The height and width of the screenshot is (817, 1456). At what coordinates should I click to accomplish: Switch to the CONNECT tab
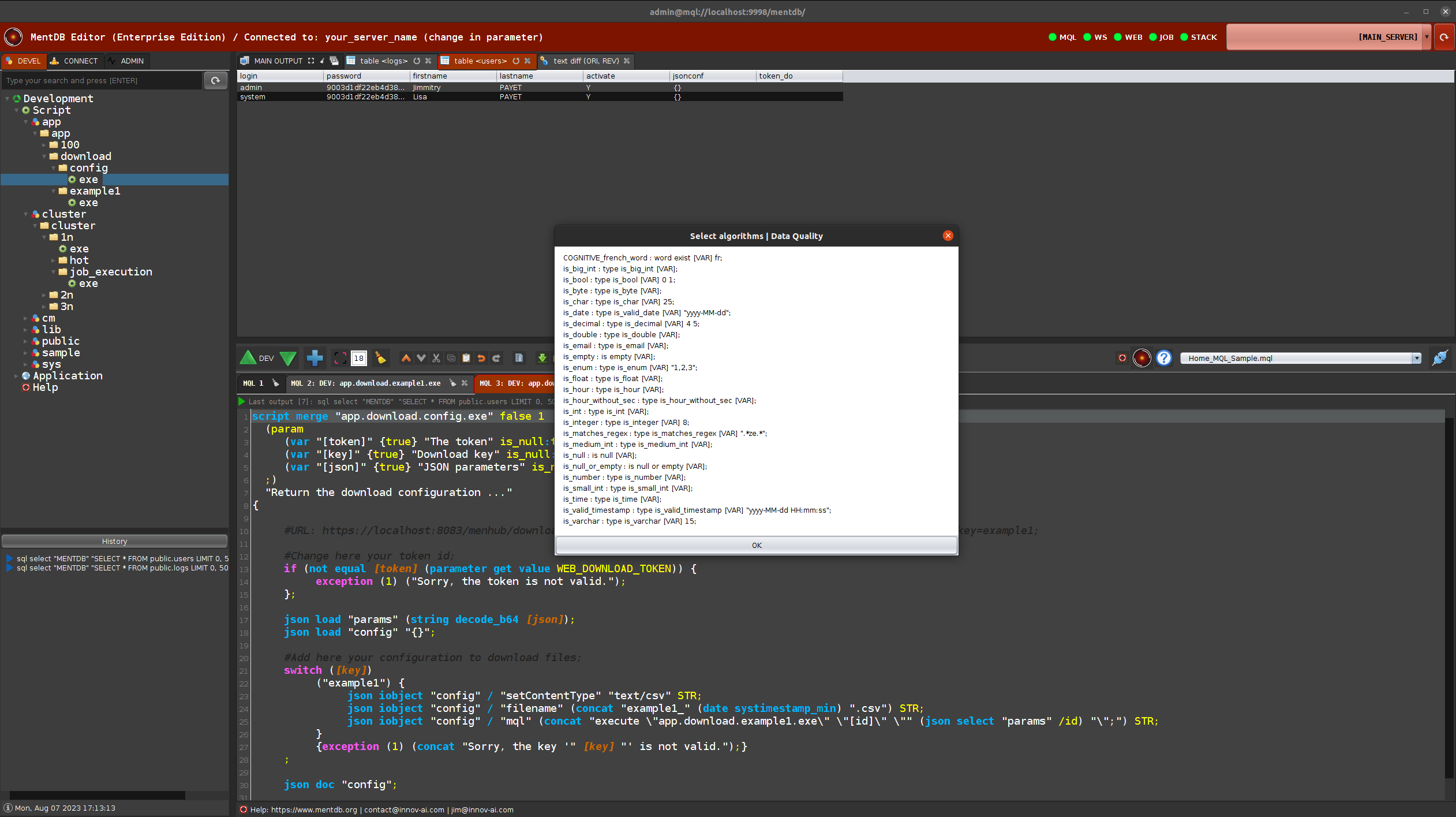tap(74, 61)
